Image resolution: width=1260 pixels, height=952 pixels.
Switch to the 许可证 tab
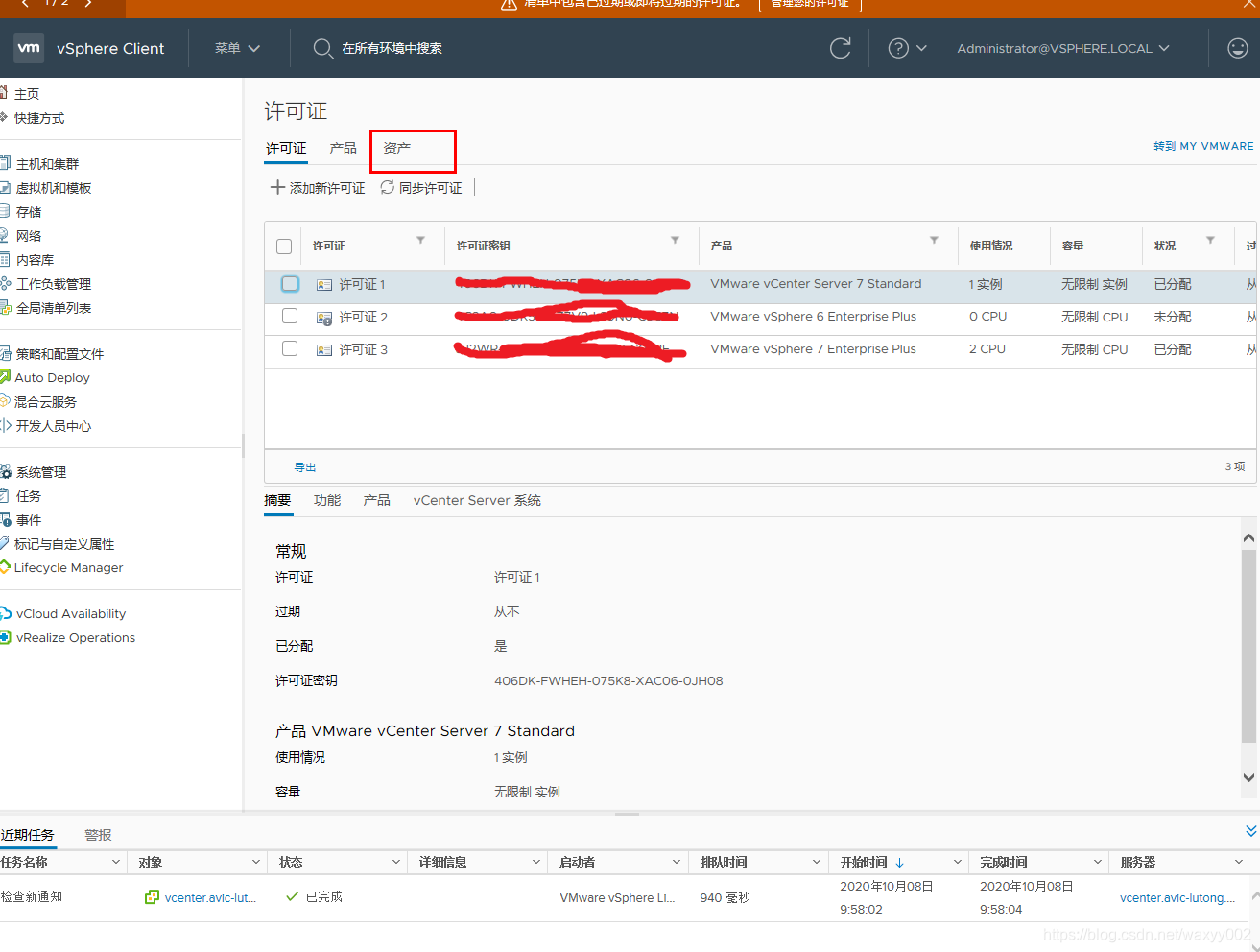click(286, 148)
